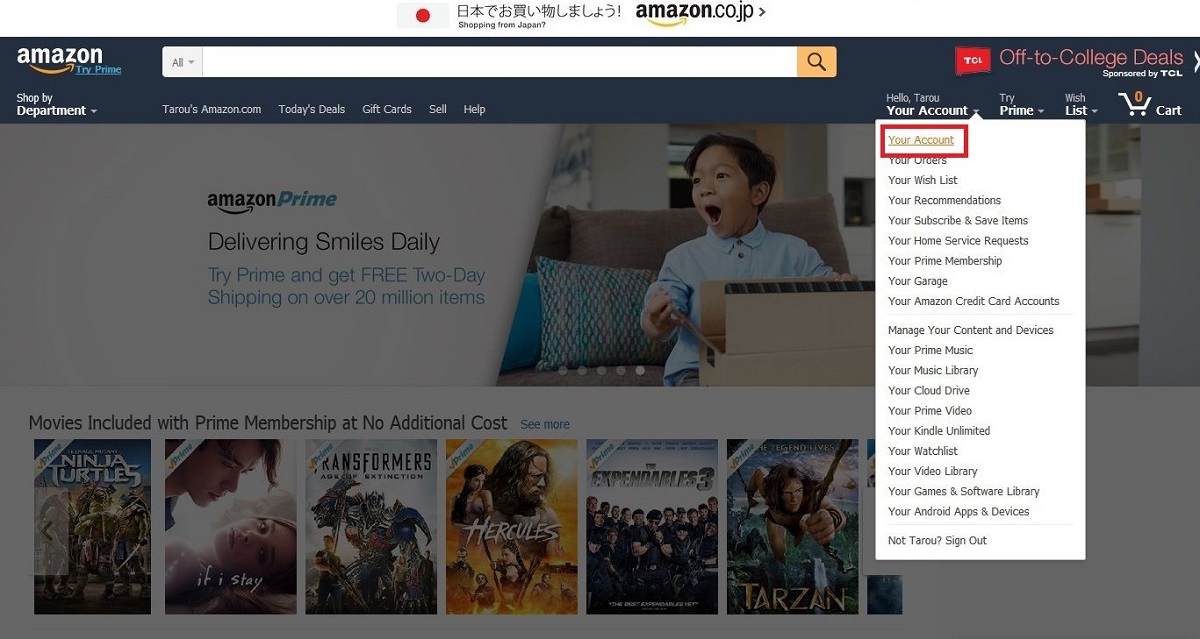Open Your Subscribe & Save Items
Viewport: 1200px width, 639px height.
tap(958, 220)
